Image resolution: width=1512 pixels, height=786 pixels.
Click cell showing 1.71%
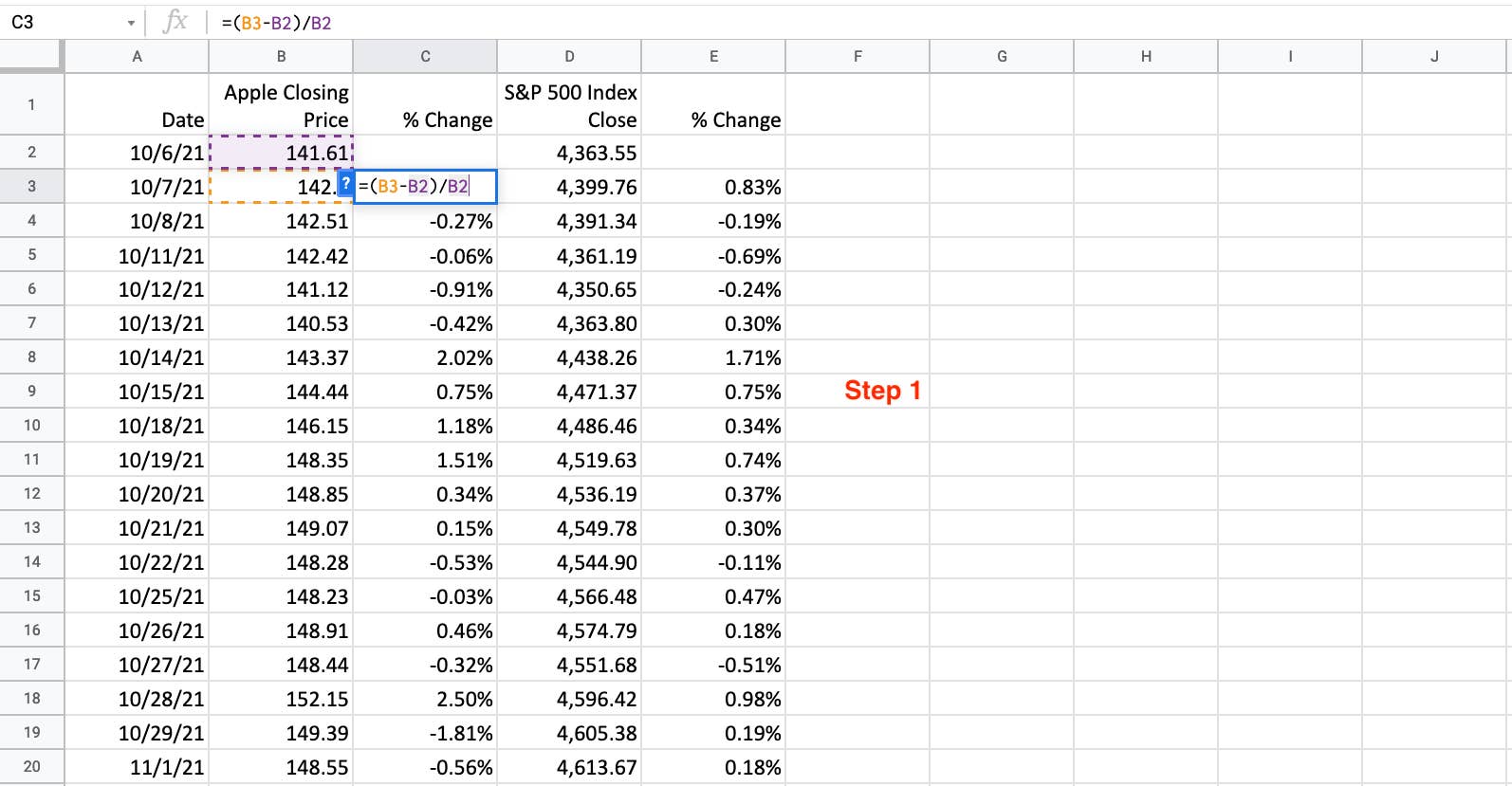pyautogui.click(x=713, y=357)
